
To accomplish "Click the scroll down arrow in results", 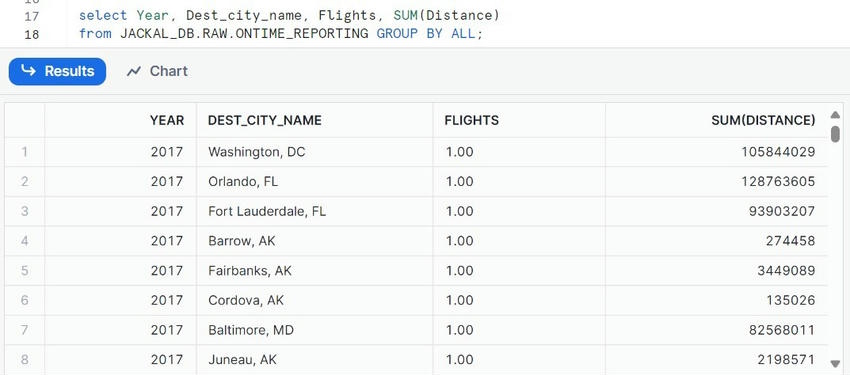I will point(835,363).
